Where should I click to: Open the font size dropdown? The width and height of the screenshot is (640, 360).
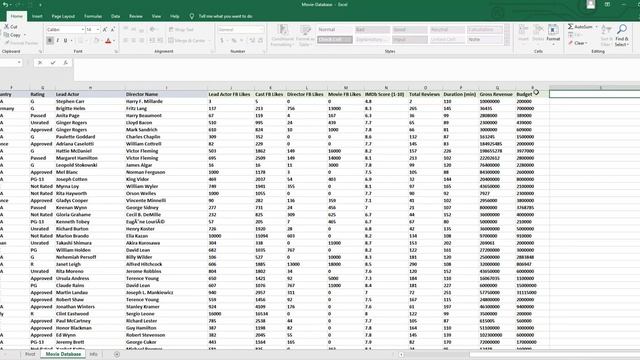(x=98, y=30)
